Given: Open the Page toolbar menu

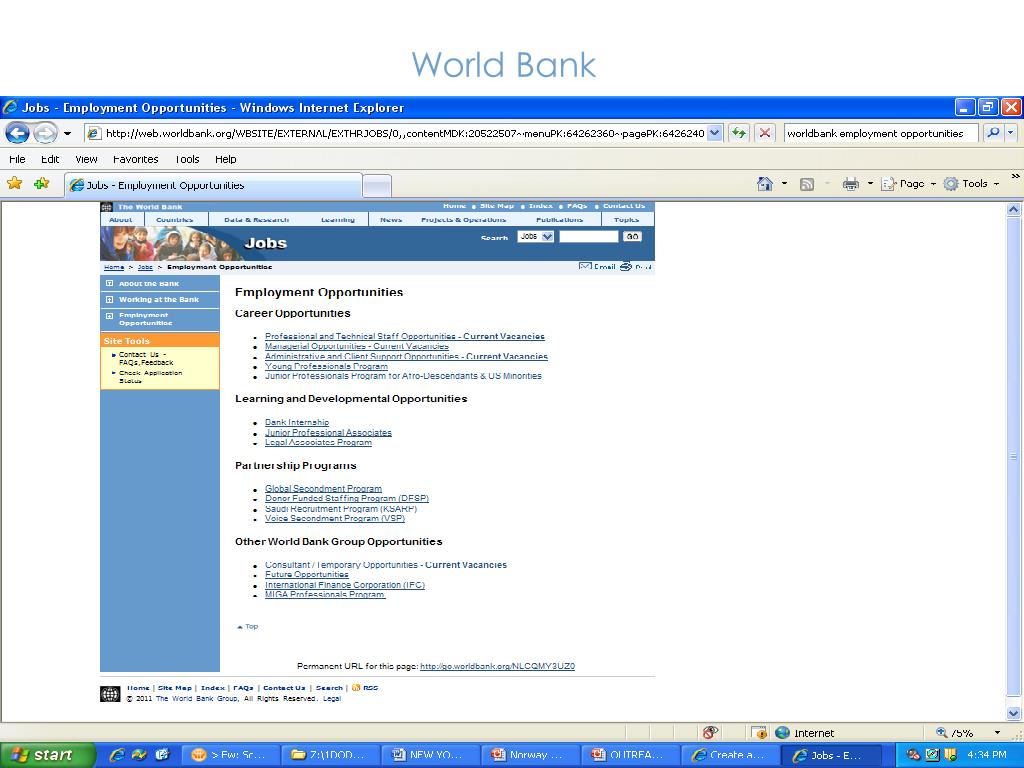Looking at the screenshot, I should 908,184.
